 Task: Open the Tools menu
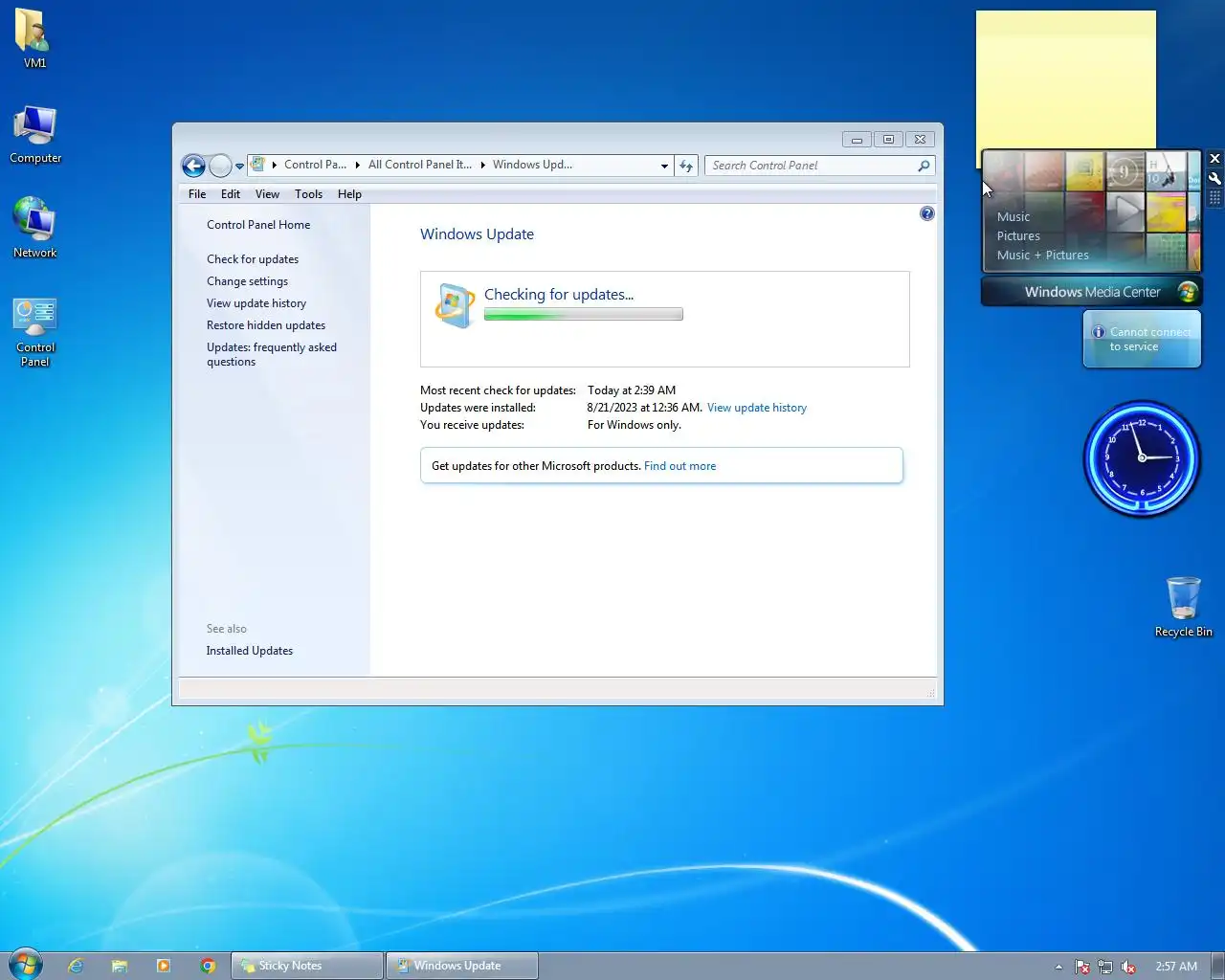(x=308, y=194)
